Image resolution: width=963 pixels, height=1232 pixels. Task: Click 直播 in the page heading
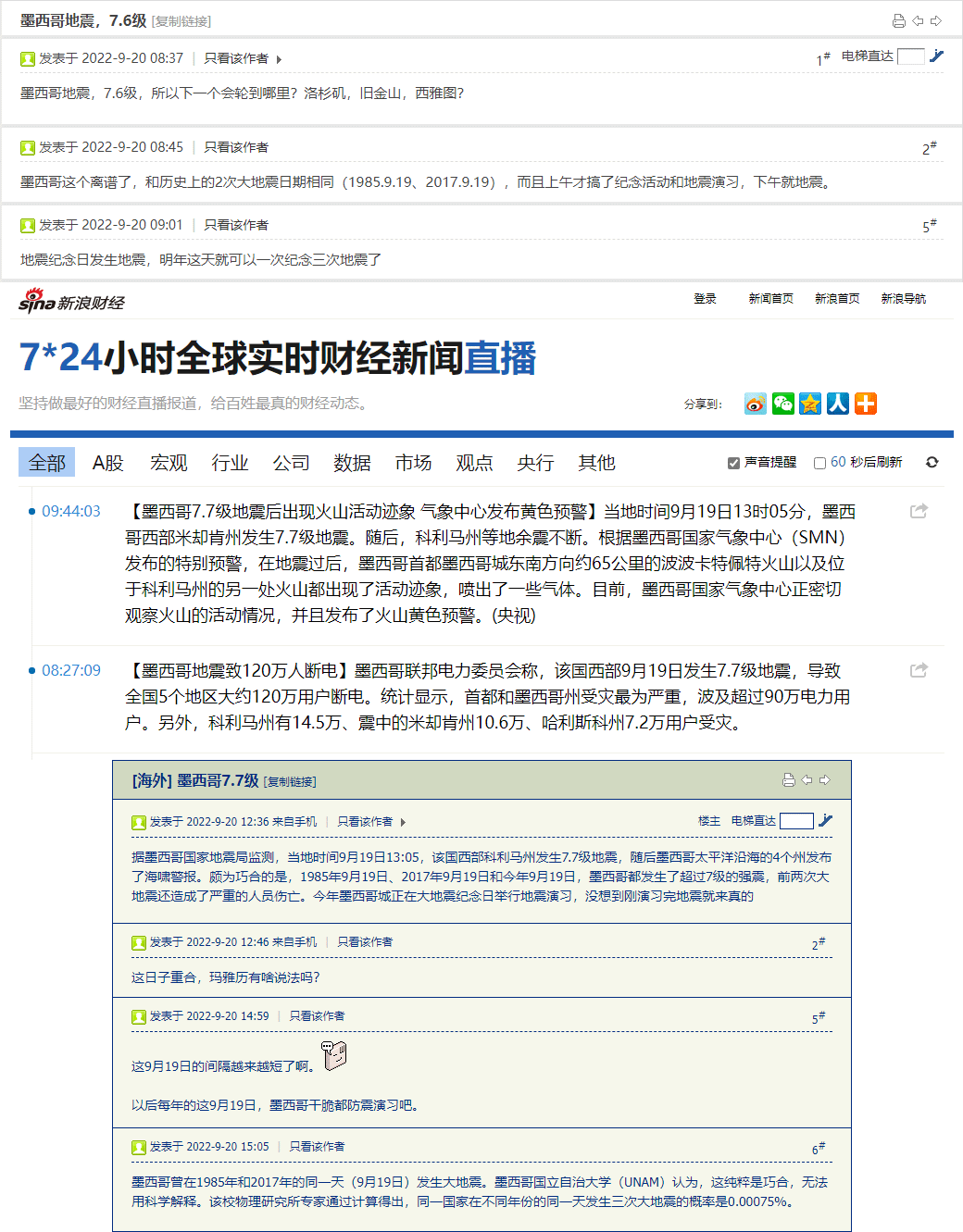click(x=500, y=358)
